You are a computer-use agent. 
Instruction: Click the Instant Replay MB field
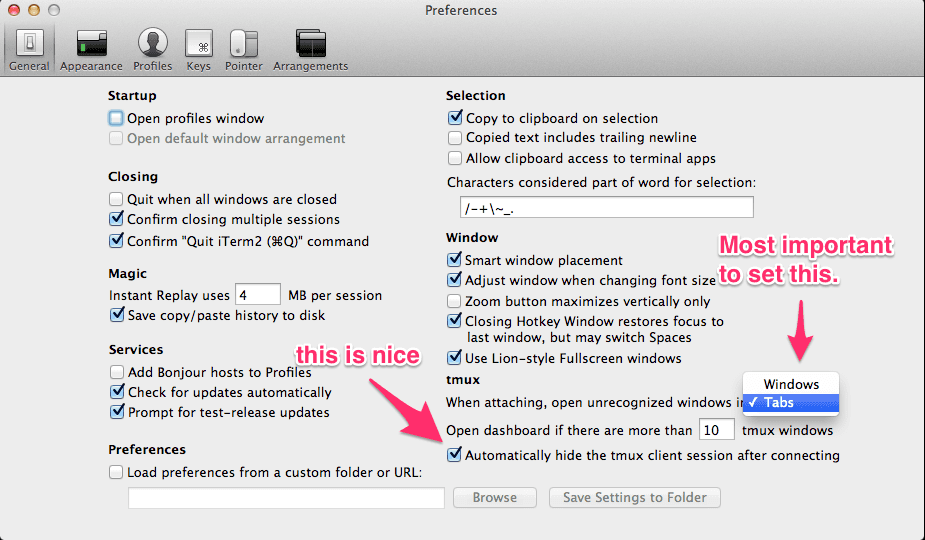click(257, 295)
